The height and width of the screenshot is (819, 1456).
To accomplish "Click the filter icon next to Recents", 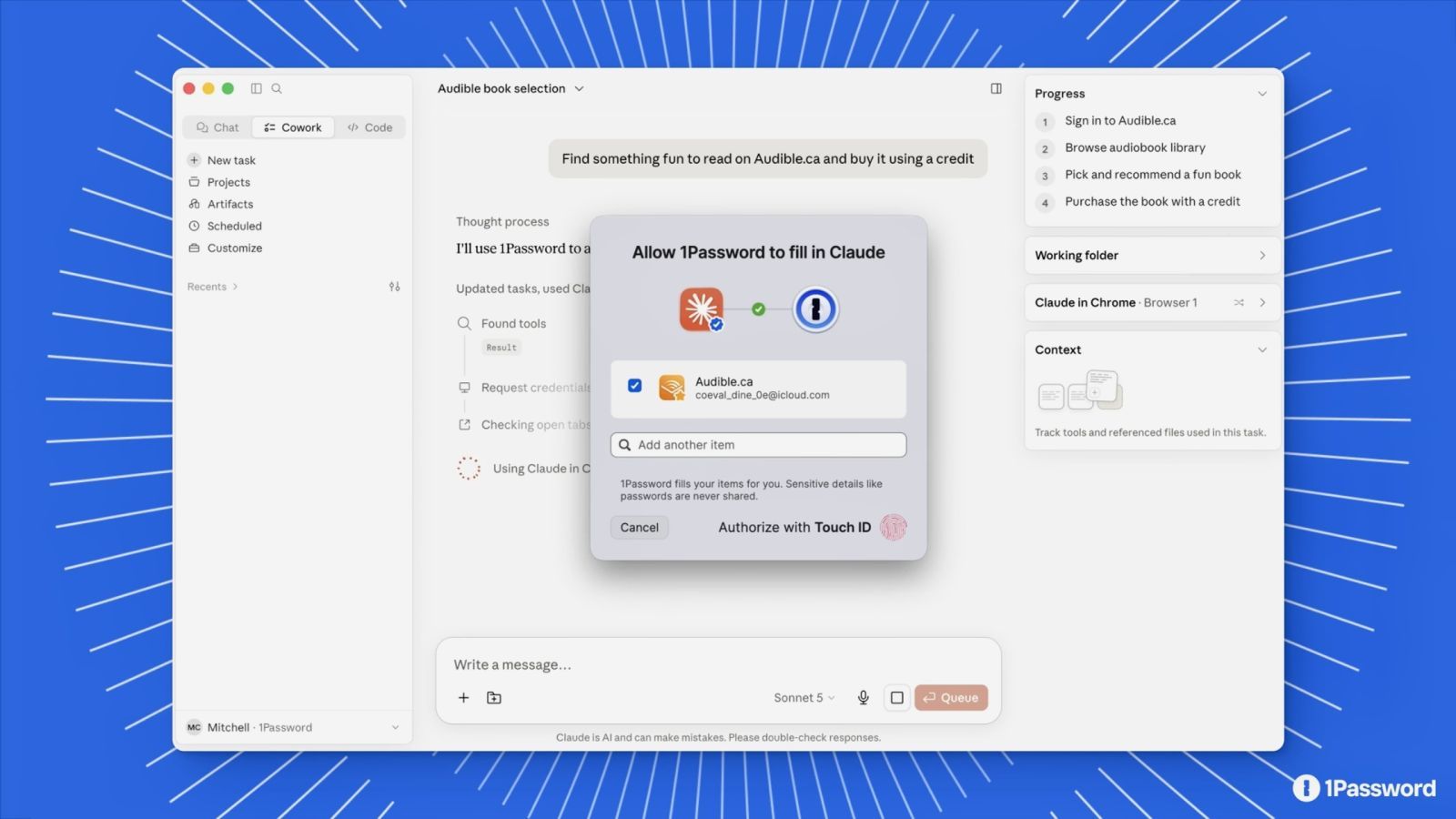I will 394,287.
